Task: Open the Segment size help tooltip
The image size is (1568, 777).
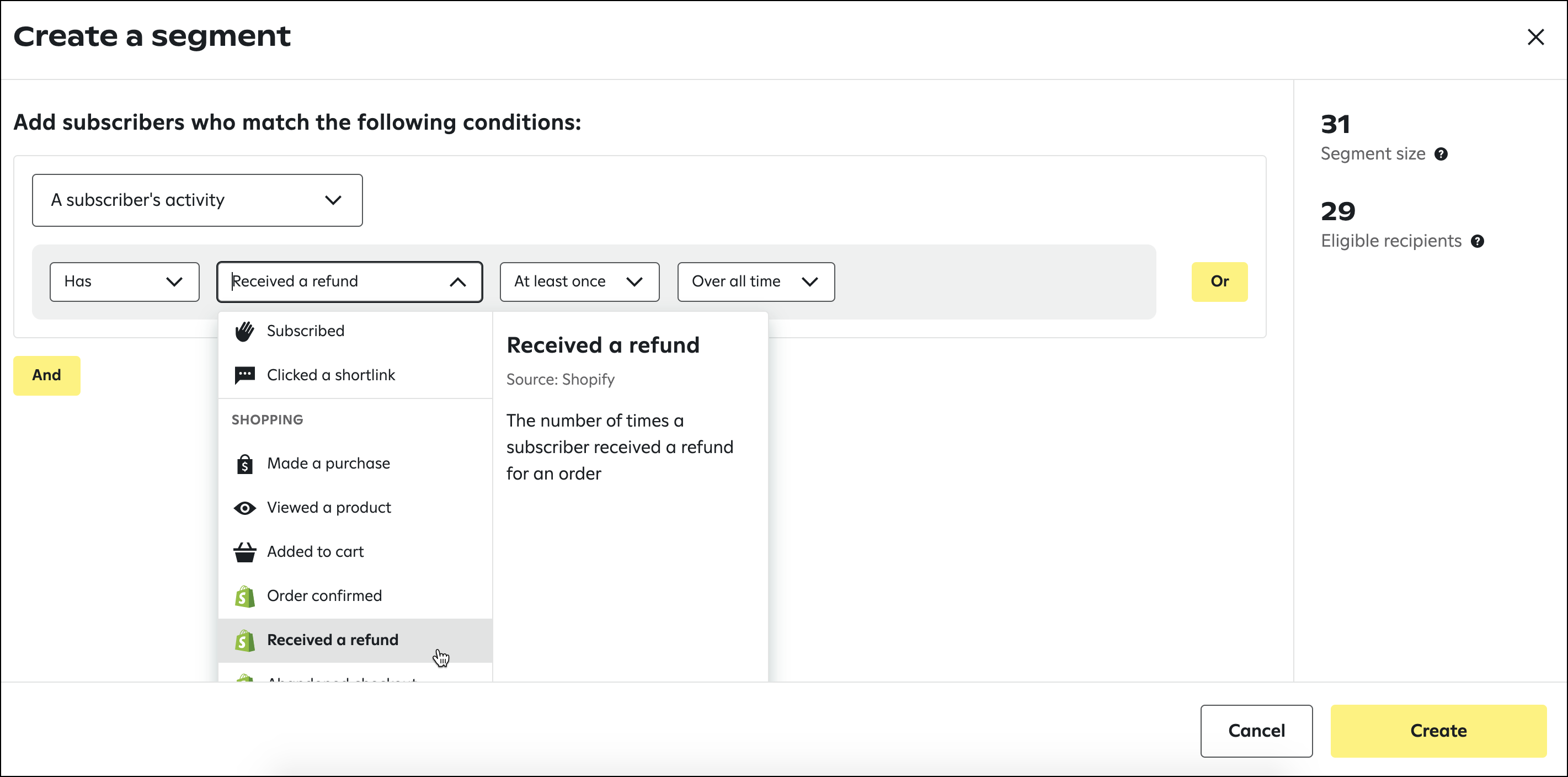Action: 1442,154
